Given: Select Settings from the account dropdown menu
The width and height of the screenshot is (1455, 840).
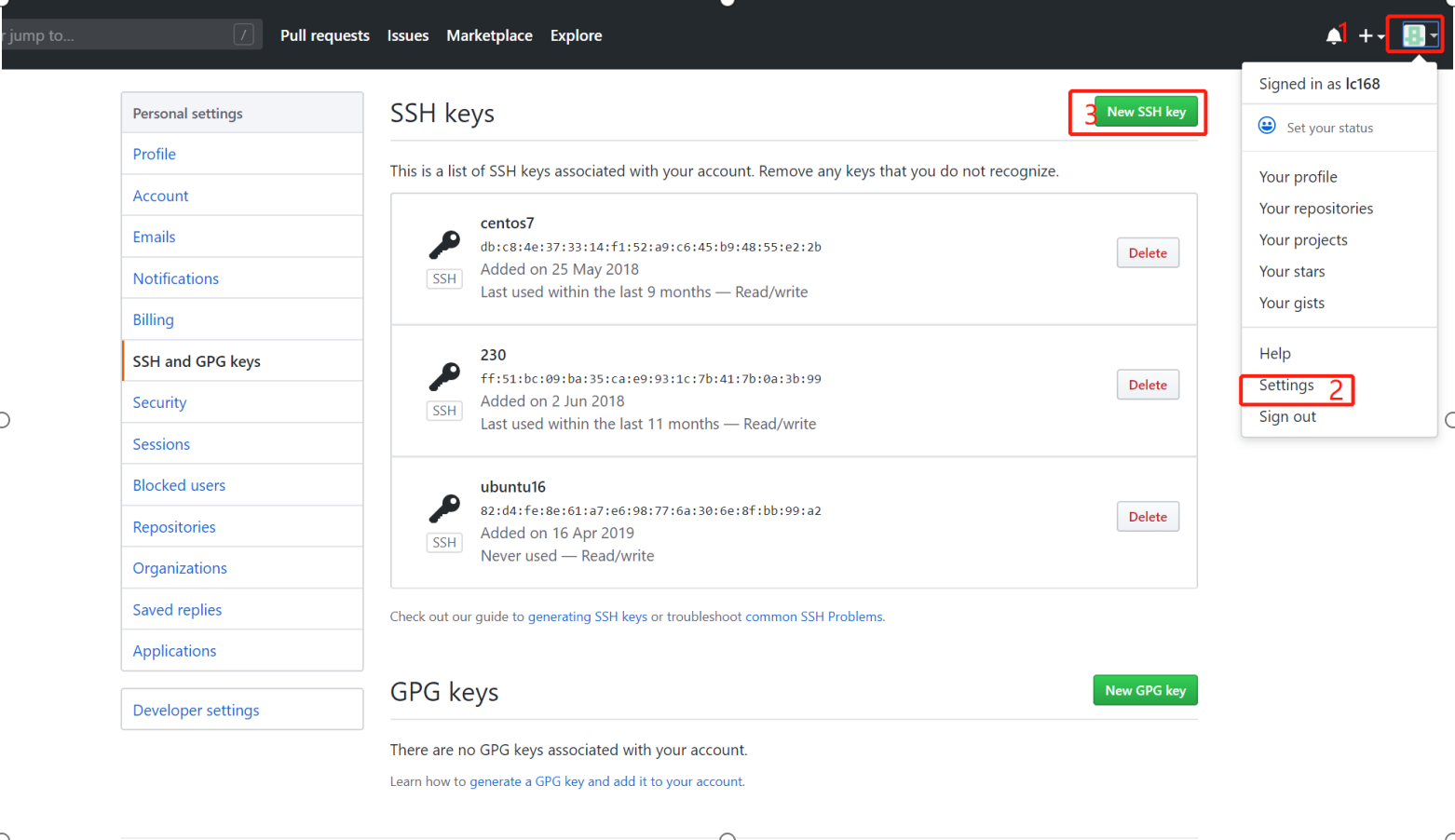Looking at the screenshot, I should point(1285,385).
